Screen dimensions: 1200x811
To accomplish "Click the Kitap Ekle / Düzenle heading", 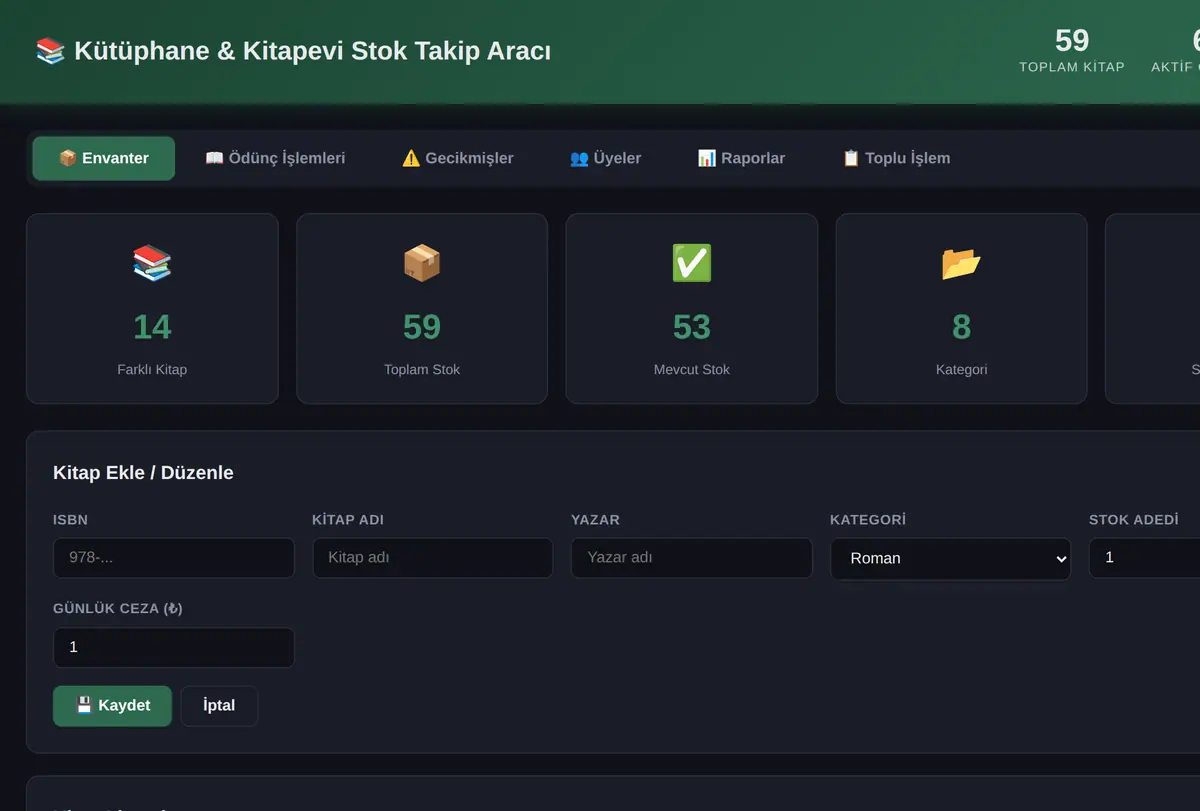I will coord(143,473).
